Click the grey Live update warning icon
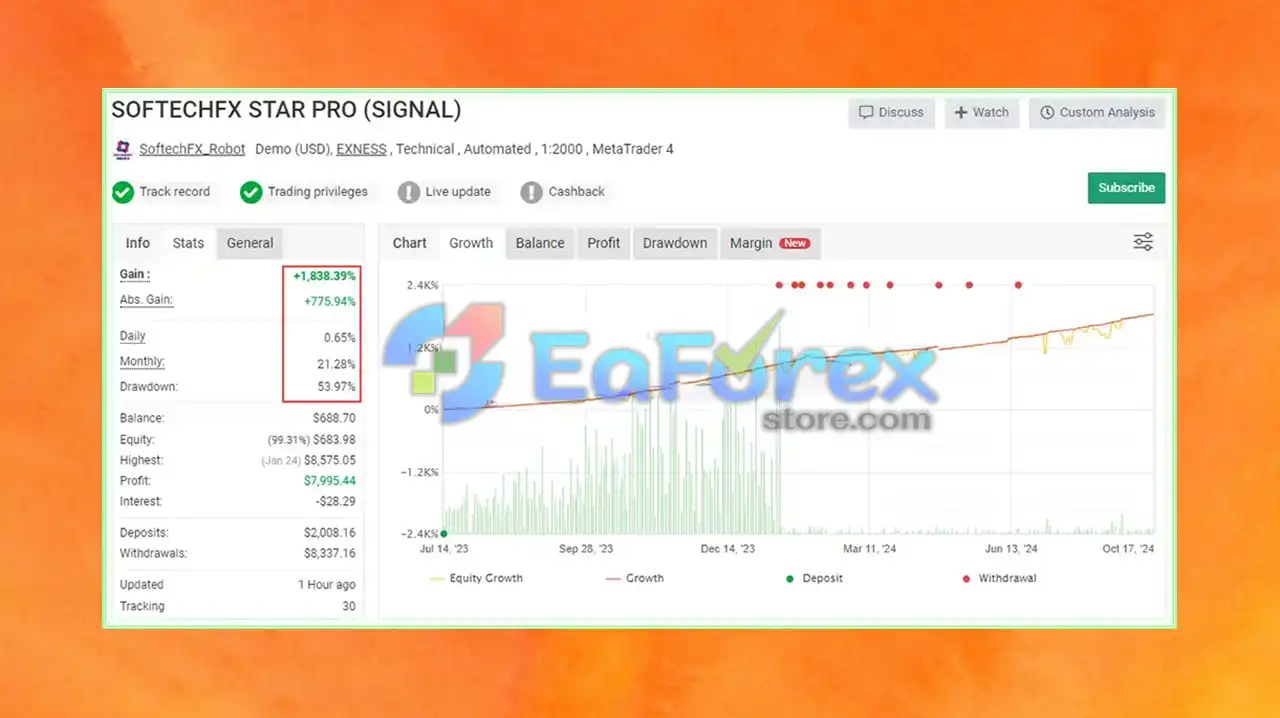The image size is (1280, 718). 409,192
